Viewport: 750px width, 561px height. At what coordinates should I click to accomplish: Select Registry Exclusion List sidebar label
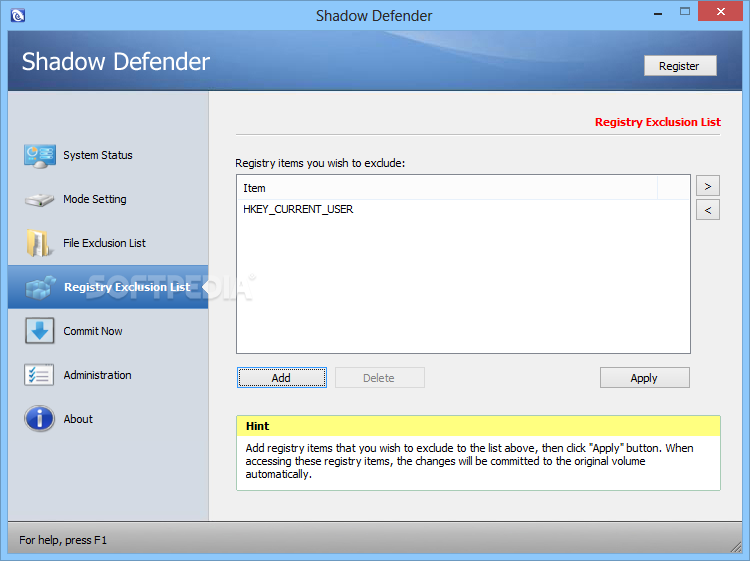pos(127,287)
